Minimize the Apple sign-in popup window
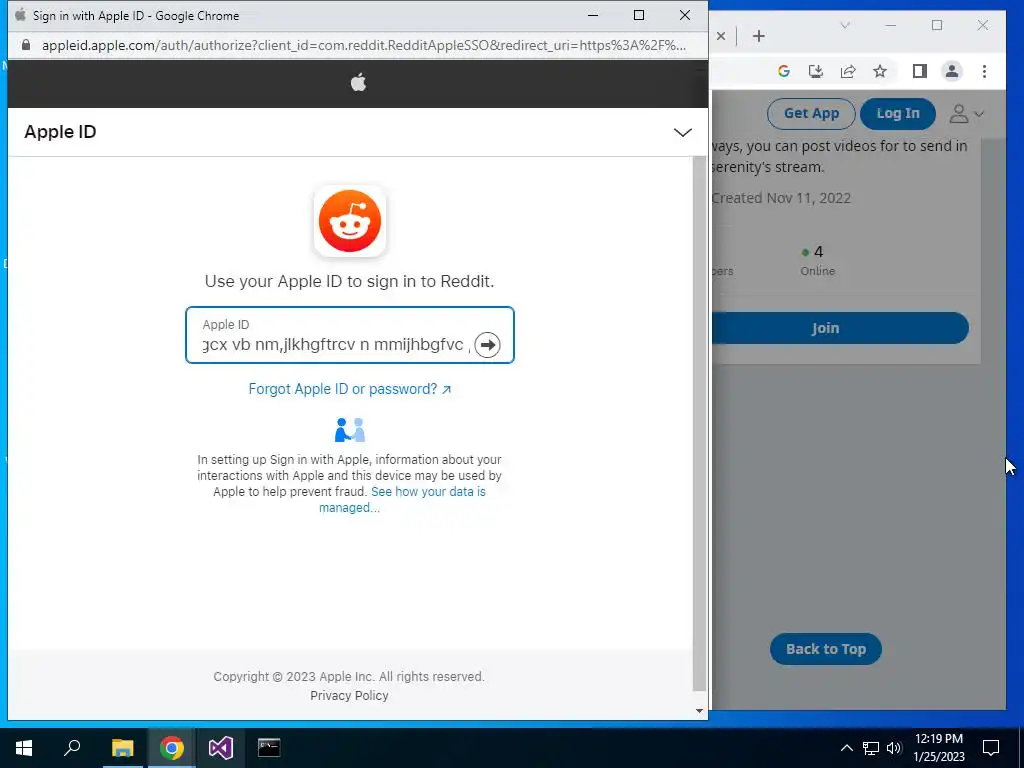Screen dimensions: 1024x768 pyautogui.click(x=593, y=15)
